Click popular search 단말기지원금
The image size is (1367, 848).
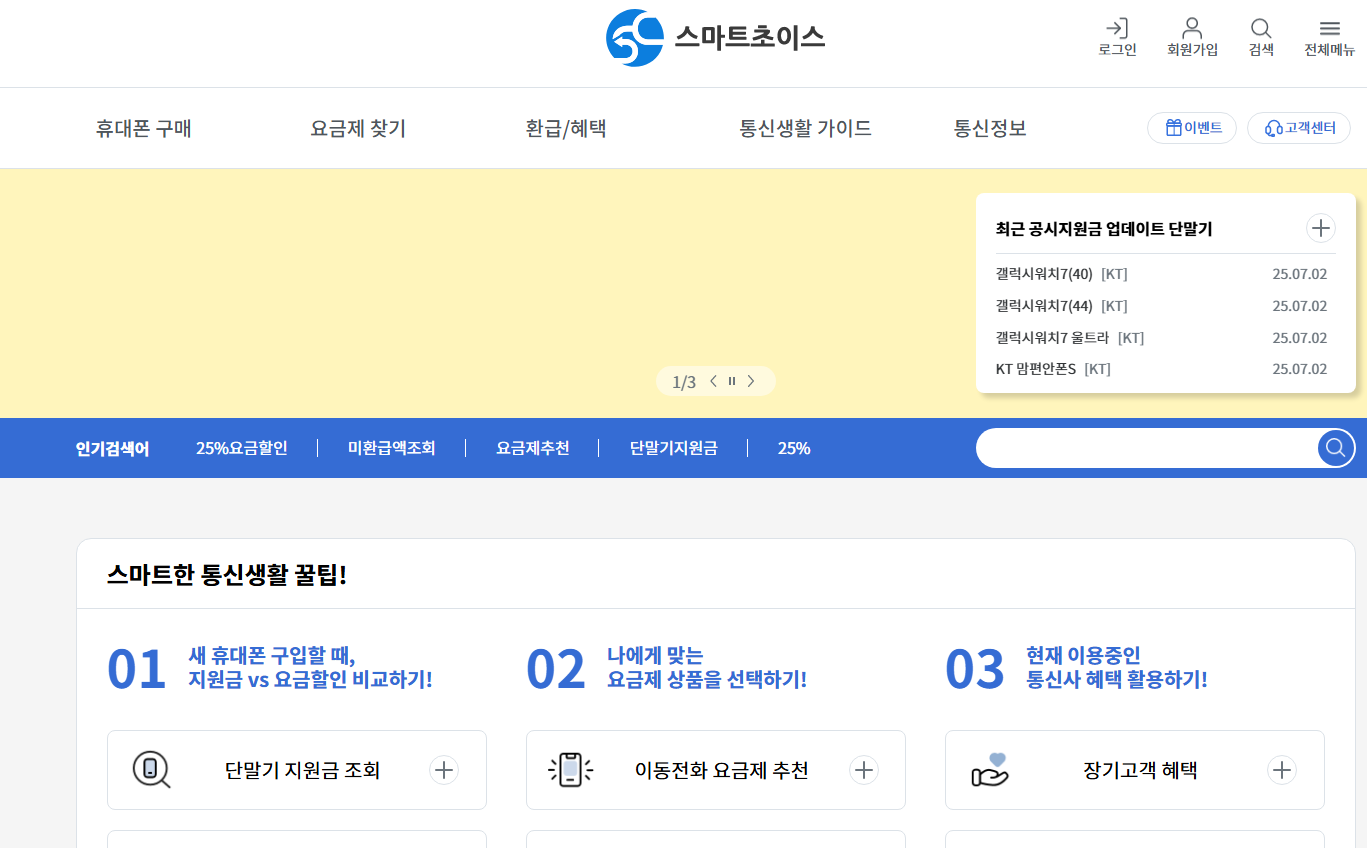[674, 448]
